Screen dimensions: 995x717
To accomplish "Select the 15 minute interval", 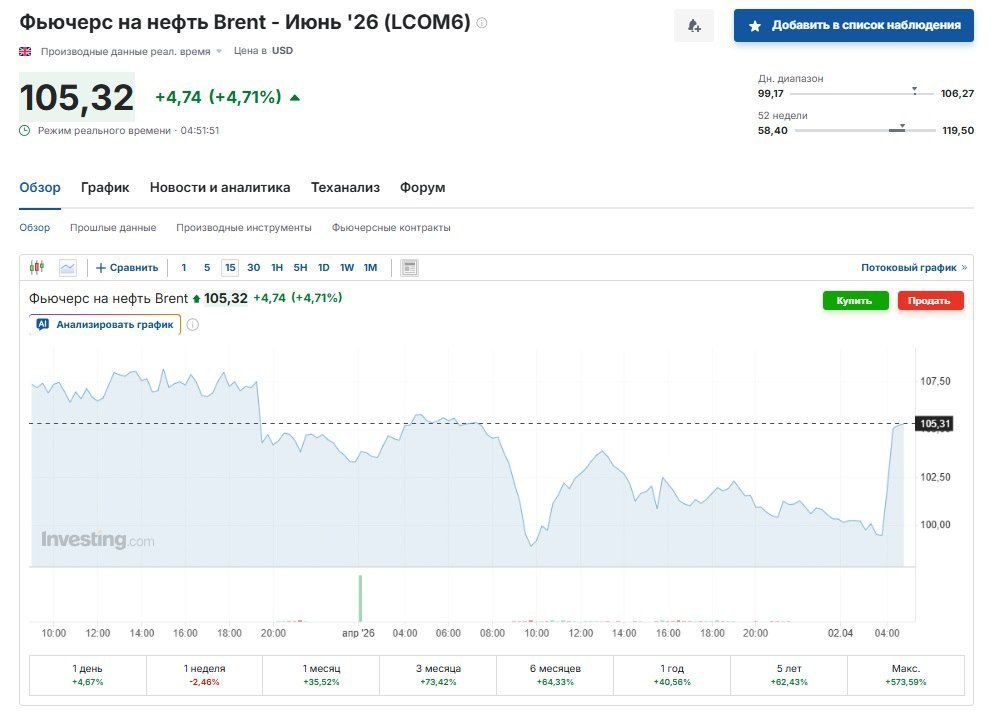I will [x=230, y=267].
